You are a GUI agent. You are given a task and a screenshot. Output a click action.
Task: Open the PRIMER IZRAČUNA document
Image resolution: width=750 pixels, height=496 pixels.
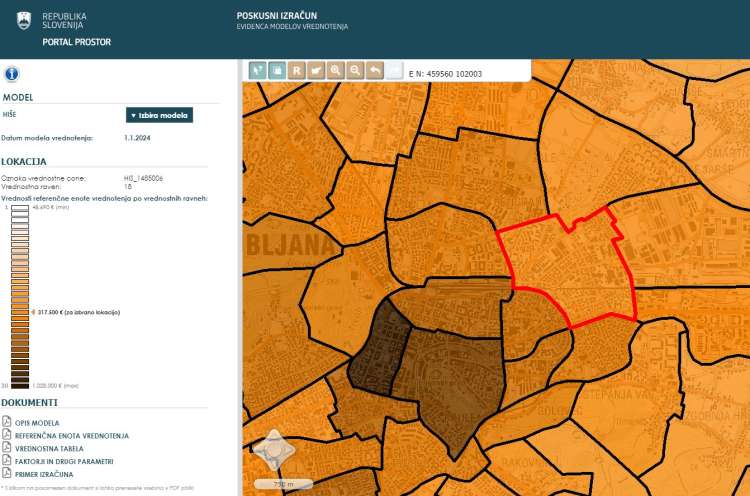[44, 475]
